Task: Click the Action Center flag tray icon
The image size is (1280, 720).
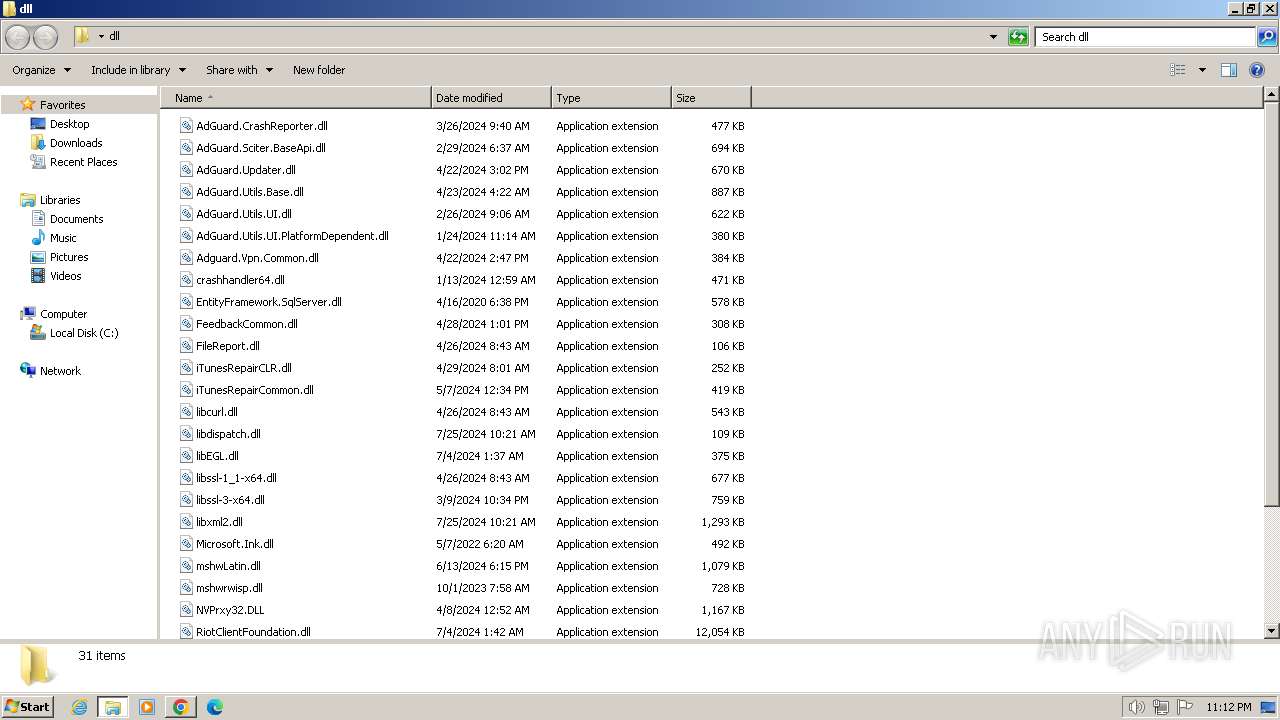Action: click(1186, 707)
